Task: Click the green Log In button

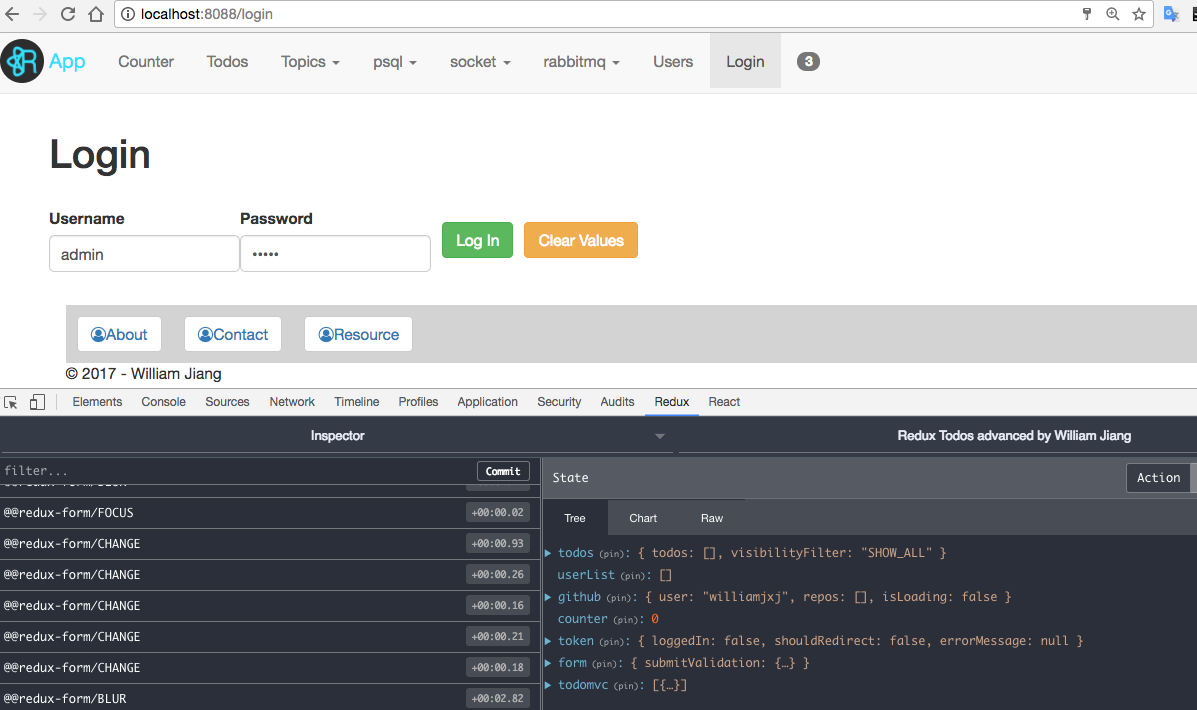Action: click(477, 240)
